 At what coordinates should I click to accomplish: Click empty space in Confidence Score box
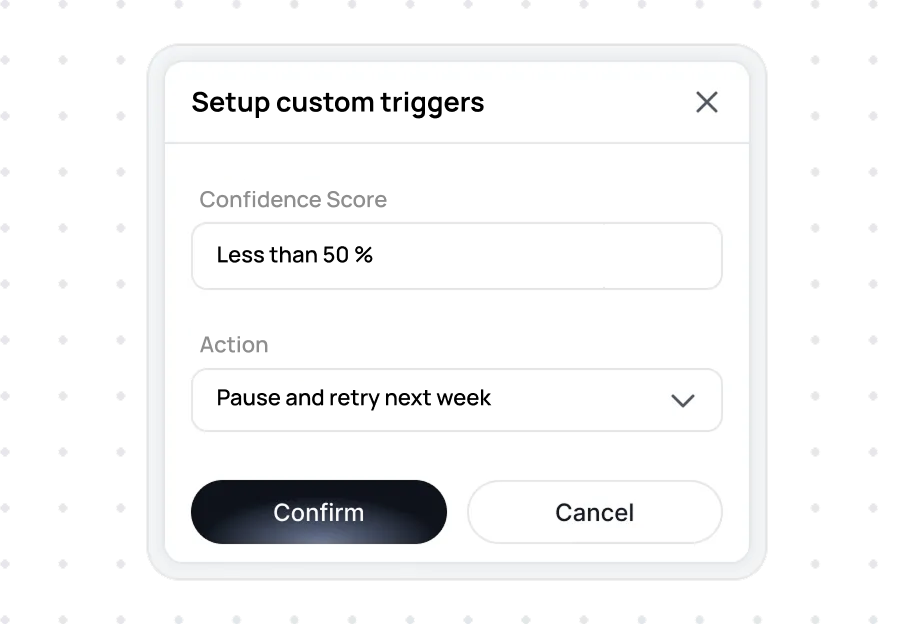(547, 256)
